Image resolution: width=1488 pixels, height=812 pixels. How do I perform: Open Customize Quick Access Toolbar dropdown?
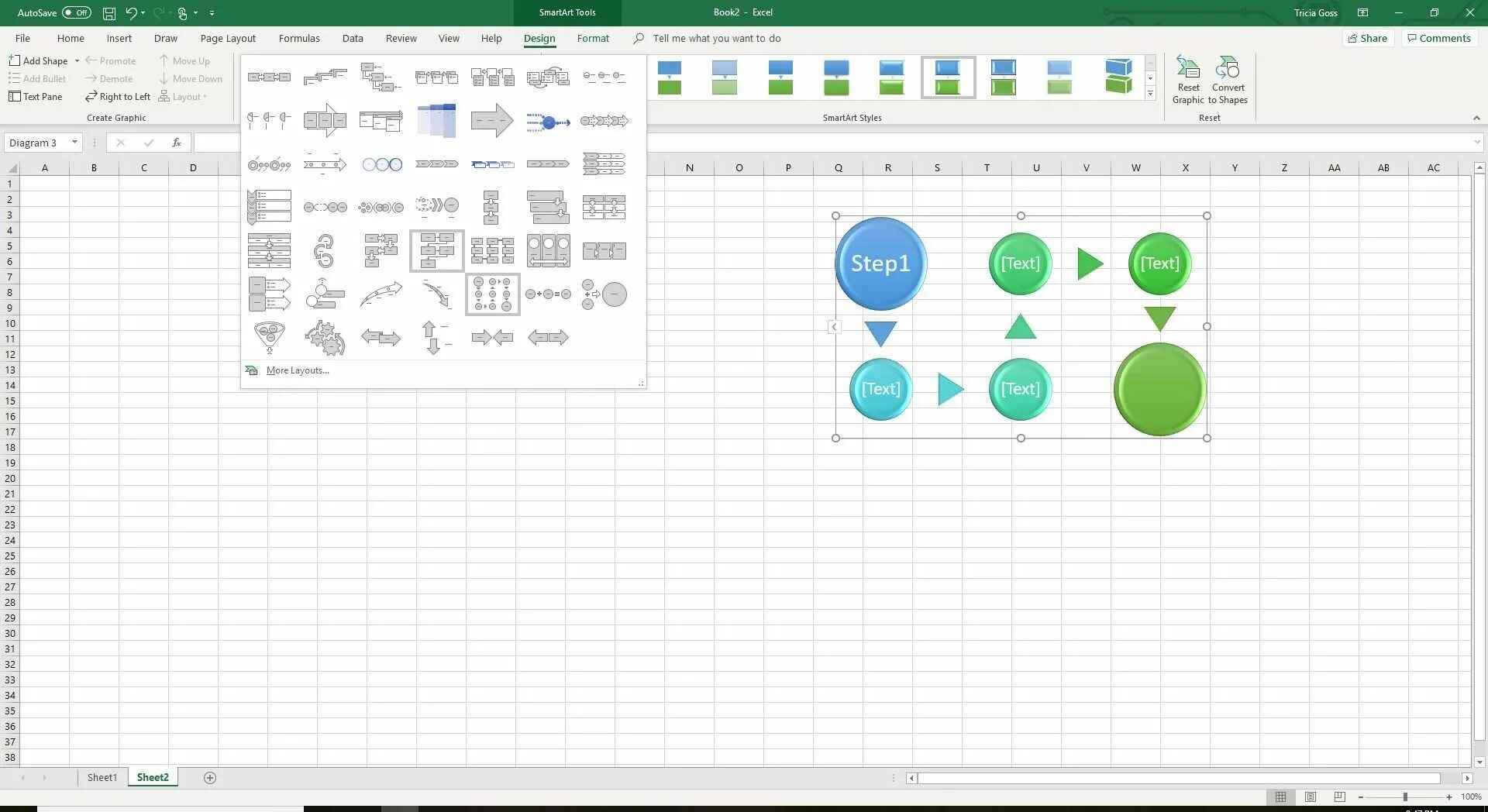tap(212, 13)
